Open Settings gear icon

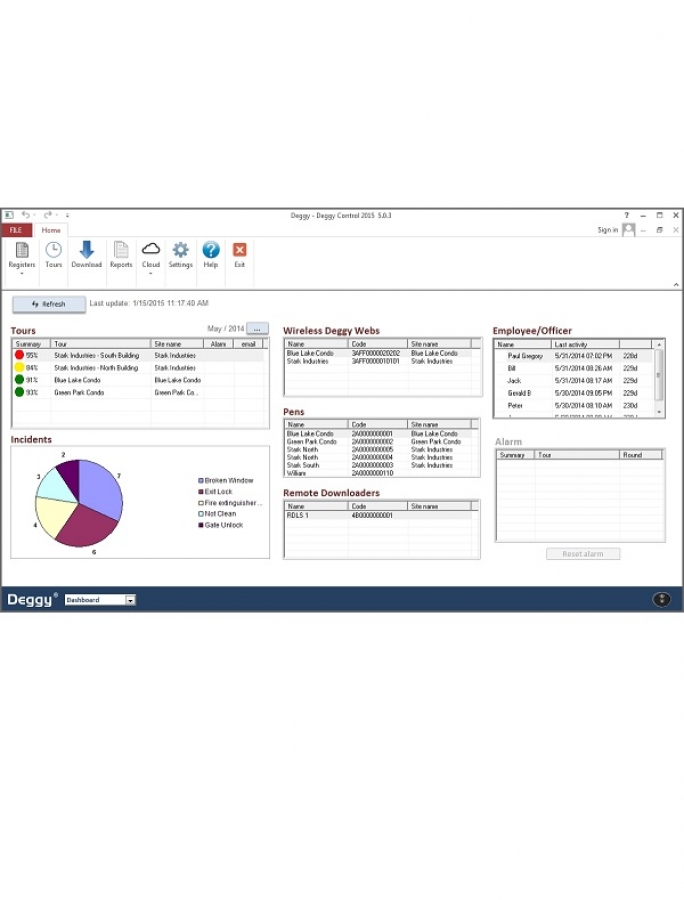180,250
